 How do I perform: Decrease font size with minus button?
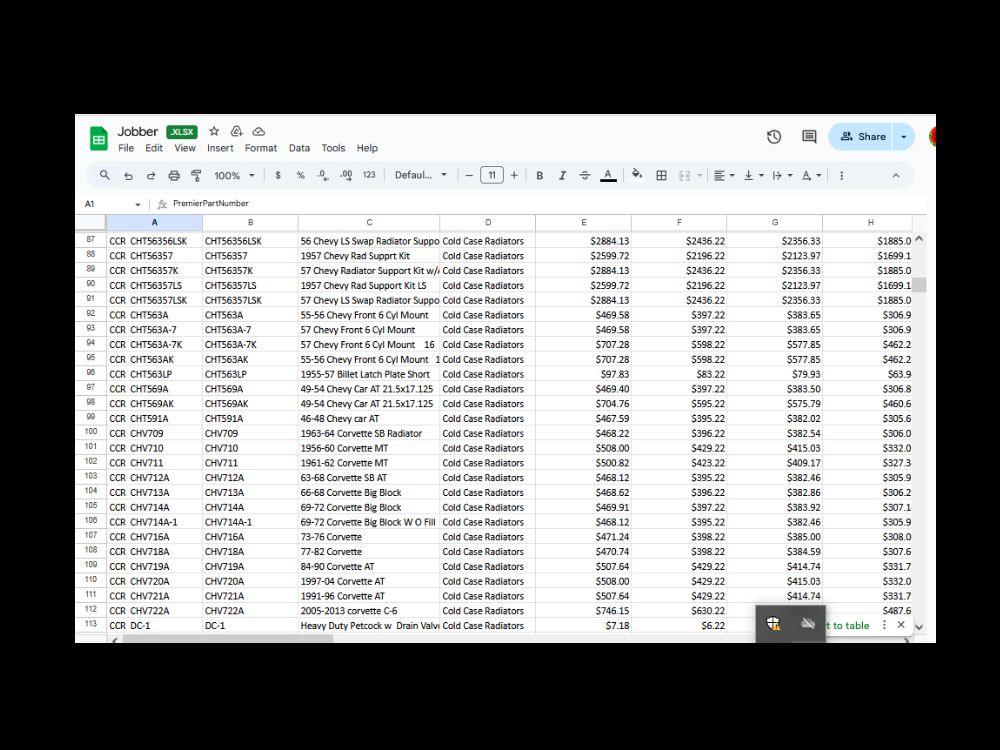(469, 175)
